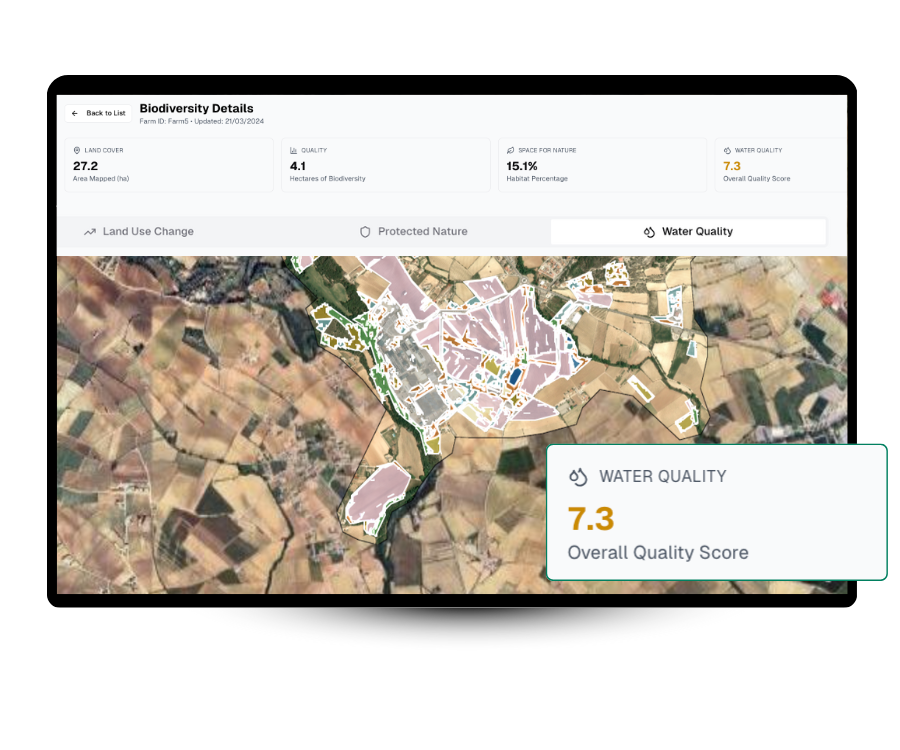The width and height of the screenshot is (900, 750).
Task: Click the droplet icon in the top Water Quality card
Action: 727,150
